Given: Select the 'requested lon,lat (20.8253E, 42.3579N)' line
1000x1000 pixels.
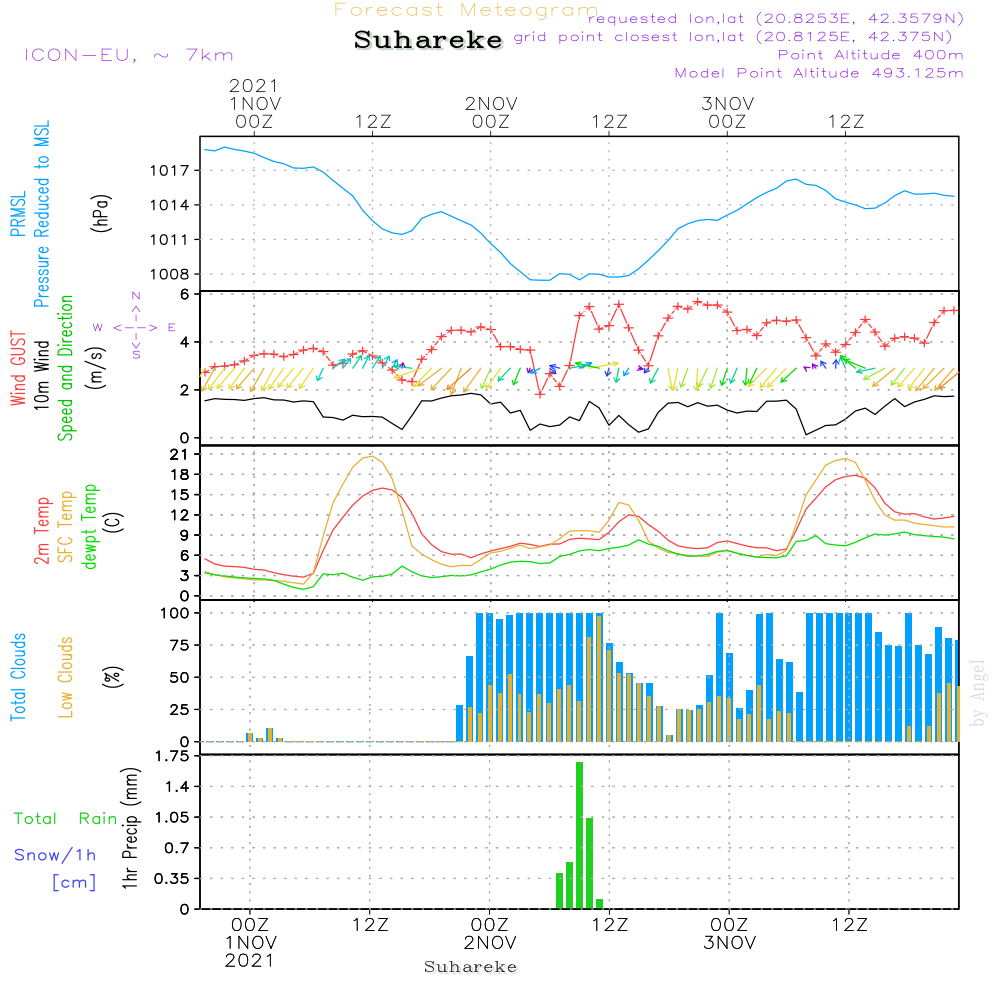Looking at the screenshot, I should point(776,18).
